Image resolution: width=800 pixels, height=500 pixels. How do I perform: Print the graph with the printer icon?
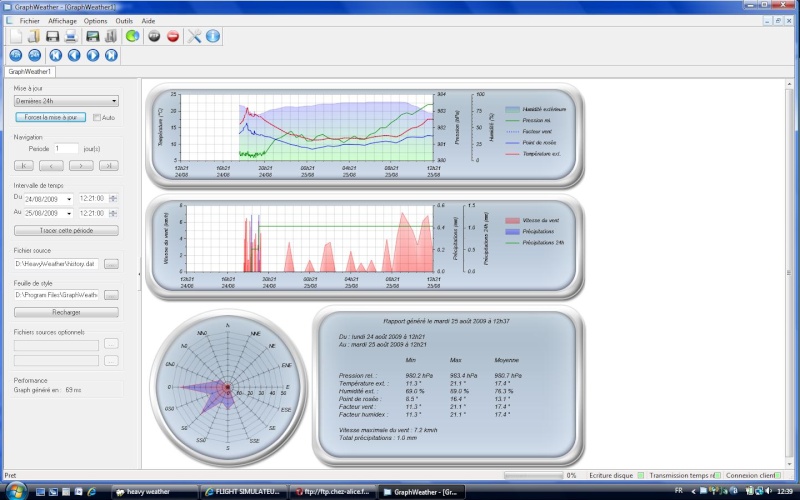71,36
